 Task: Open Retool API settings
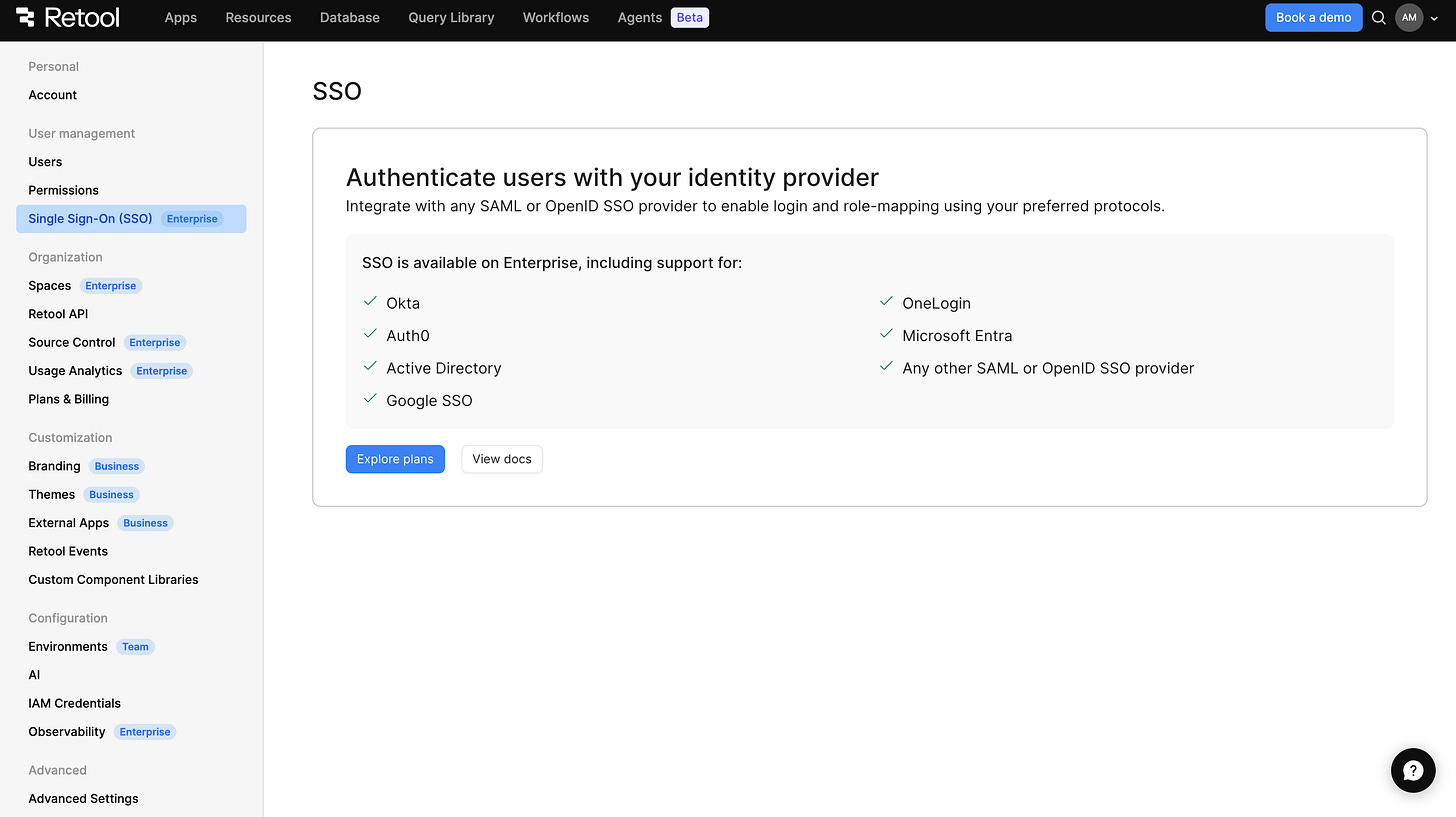[x=58, y=314]
